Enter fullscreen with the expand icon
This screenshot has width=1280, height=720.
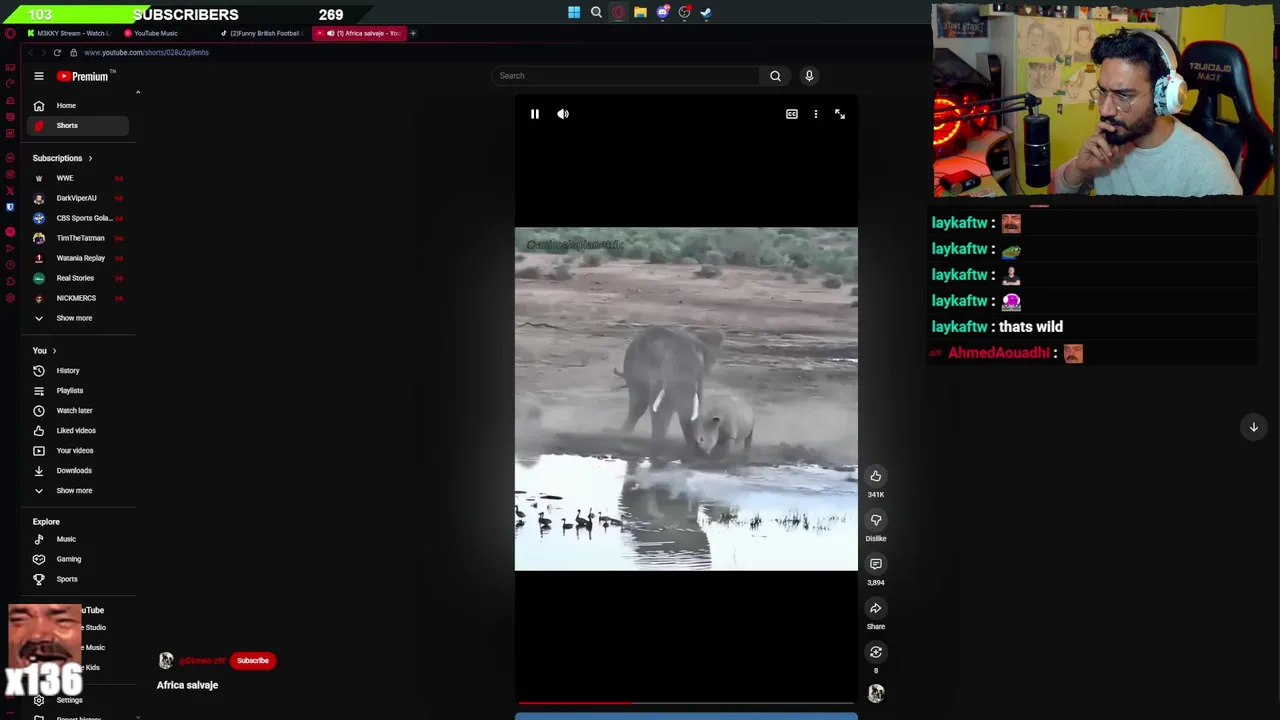coord(840,114)
